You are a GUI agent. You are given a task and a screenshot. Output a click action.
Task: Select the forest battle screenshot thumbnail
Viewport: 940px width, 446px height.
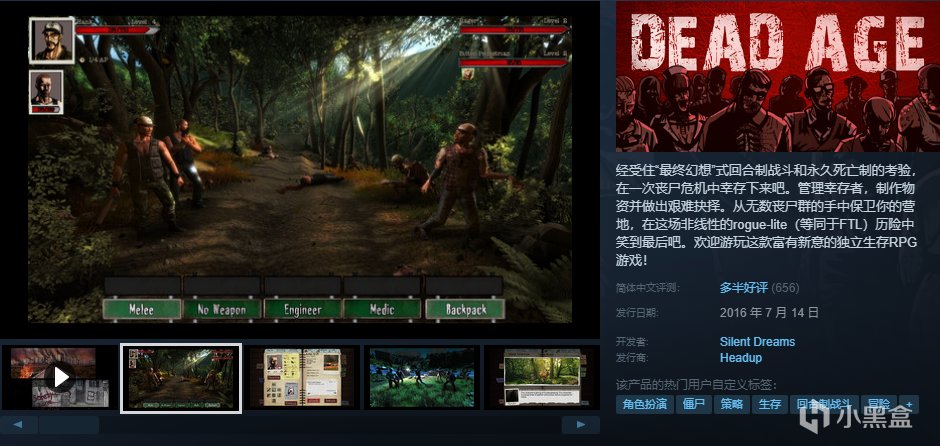click(181, 378)
